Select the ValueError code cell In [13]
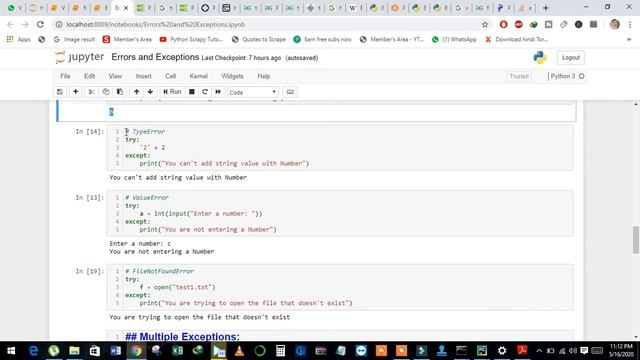 (340, 213)
